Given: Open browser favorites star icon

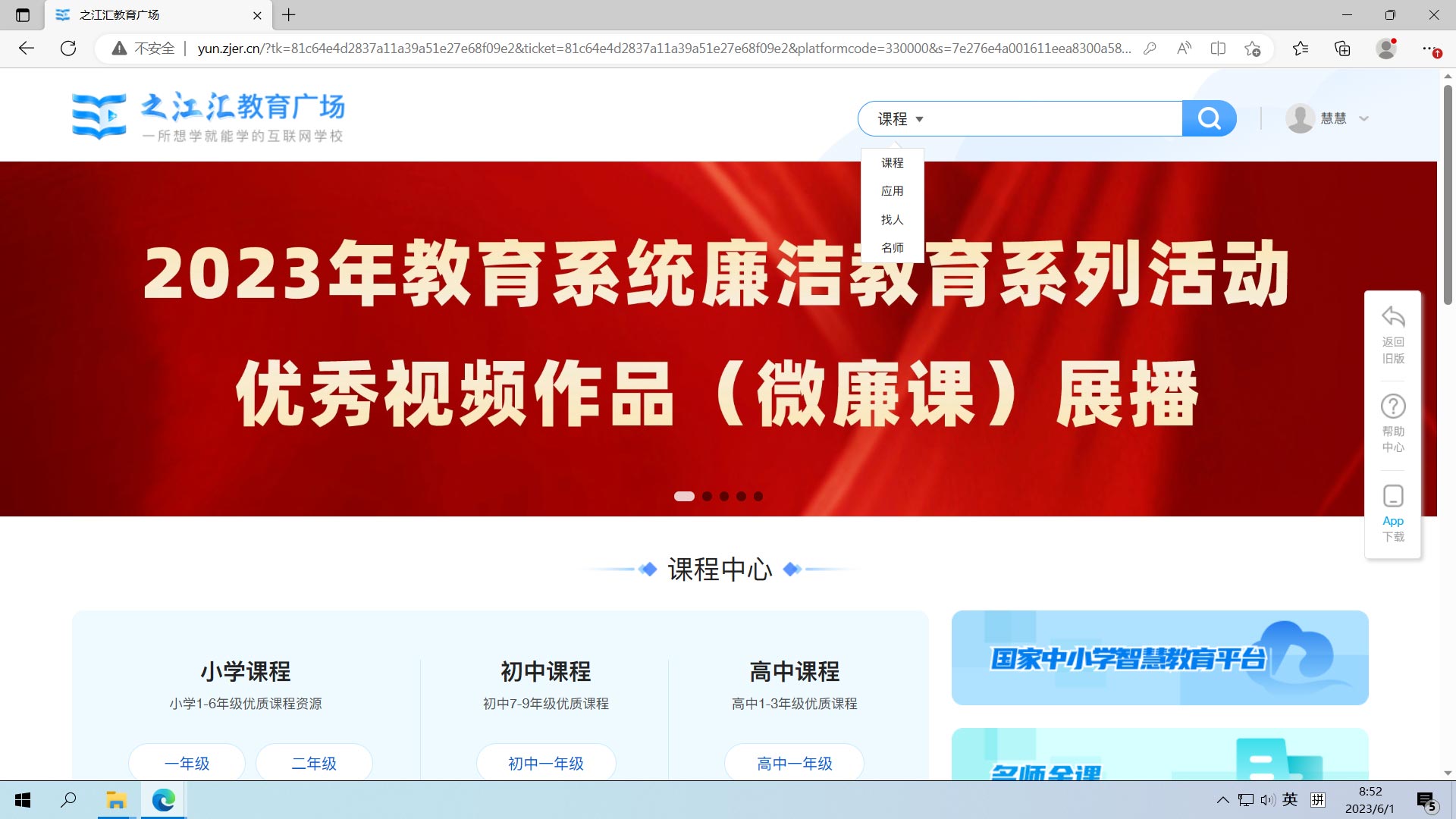Looking at the screenshot, I should (1300, 49).
